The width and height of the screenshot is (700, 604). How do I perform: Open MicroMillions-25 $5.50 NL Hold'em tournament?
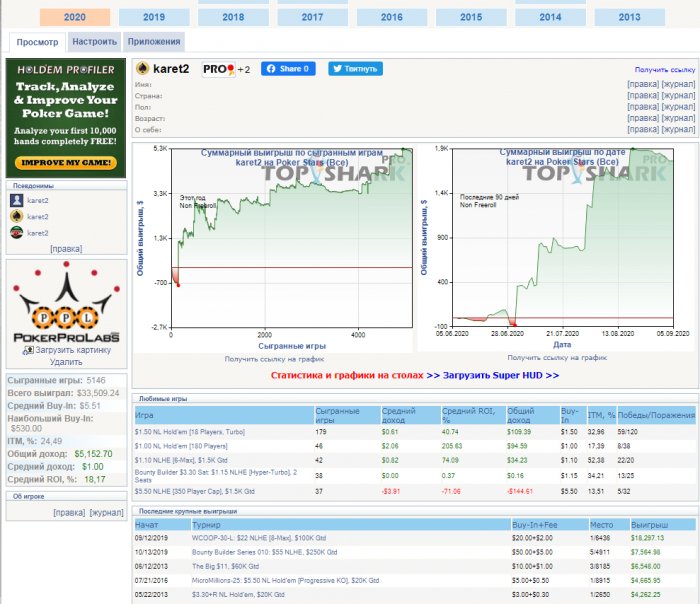(x=285, y=581)
